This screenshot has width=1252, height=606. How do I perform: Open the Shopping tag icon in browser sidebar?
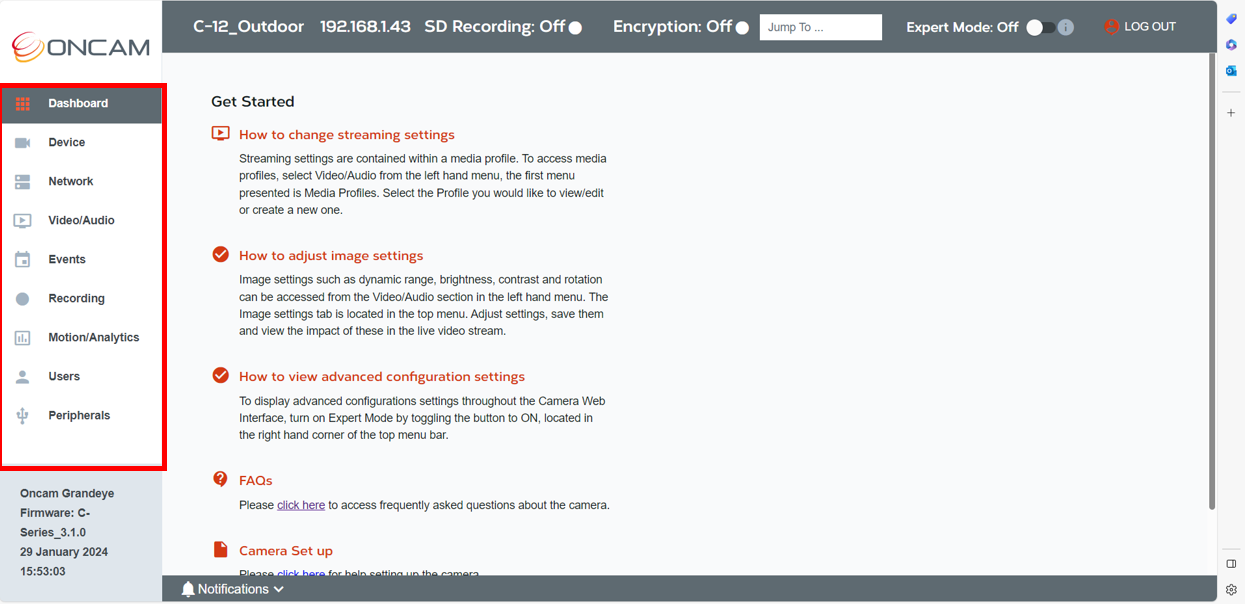[1231, 19]
